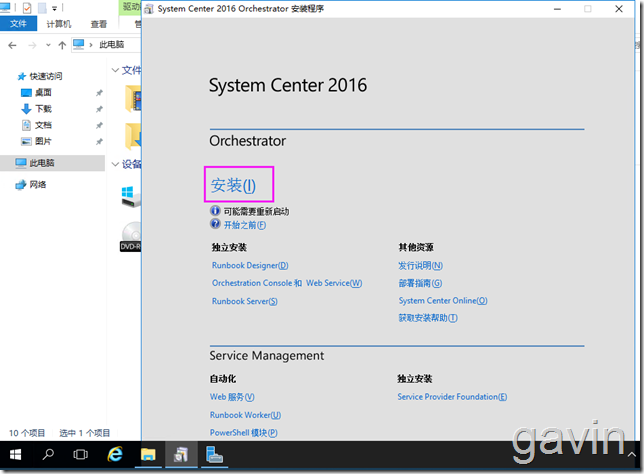Click 获取安装帮助(T) setup help link
The height and width of the screenshot is (474, 644).
click(x=428, y=318)
